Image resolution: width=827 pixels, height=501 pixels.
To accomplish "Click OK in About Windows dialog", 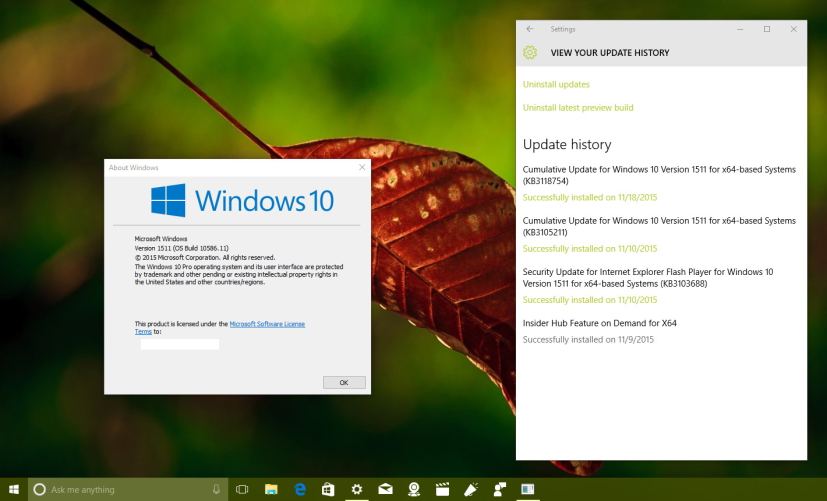I will coord(344,382).
